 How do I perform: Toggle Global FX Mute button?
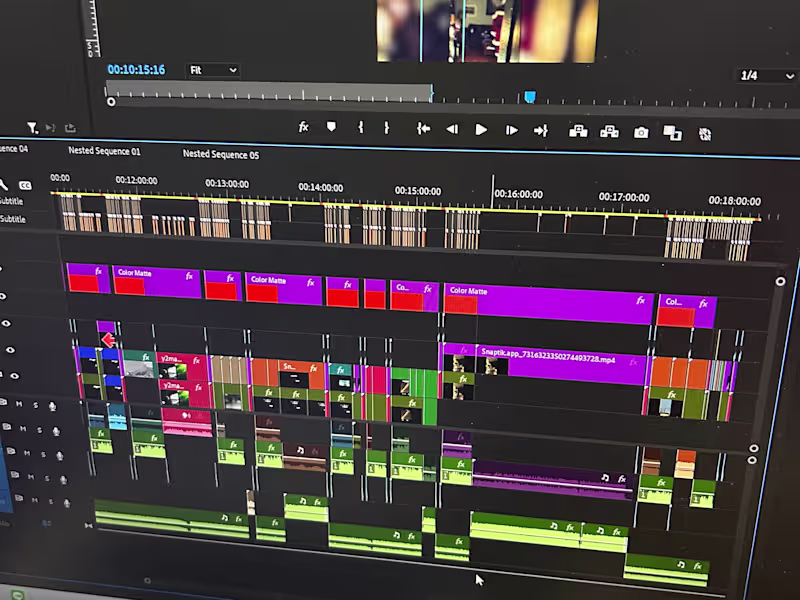click(304, 127)
